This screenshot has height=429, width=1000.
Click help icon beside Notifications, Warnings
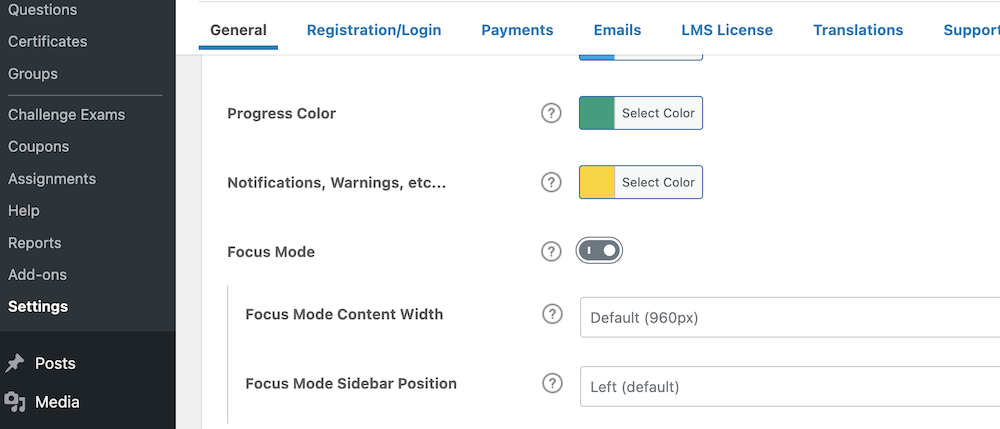(x=551, y=182)
